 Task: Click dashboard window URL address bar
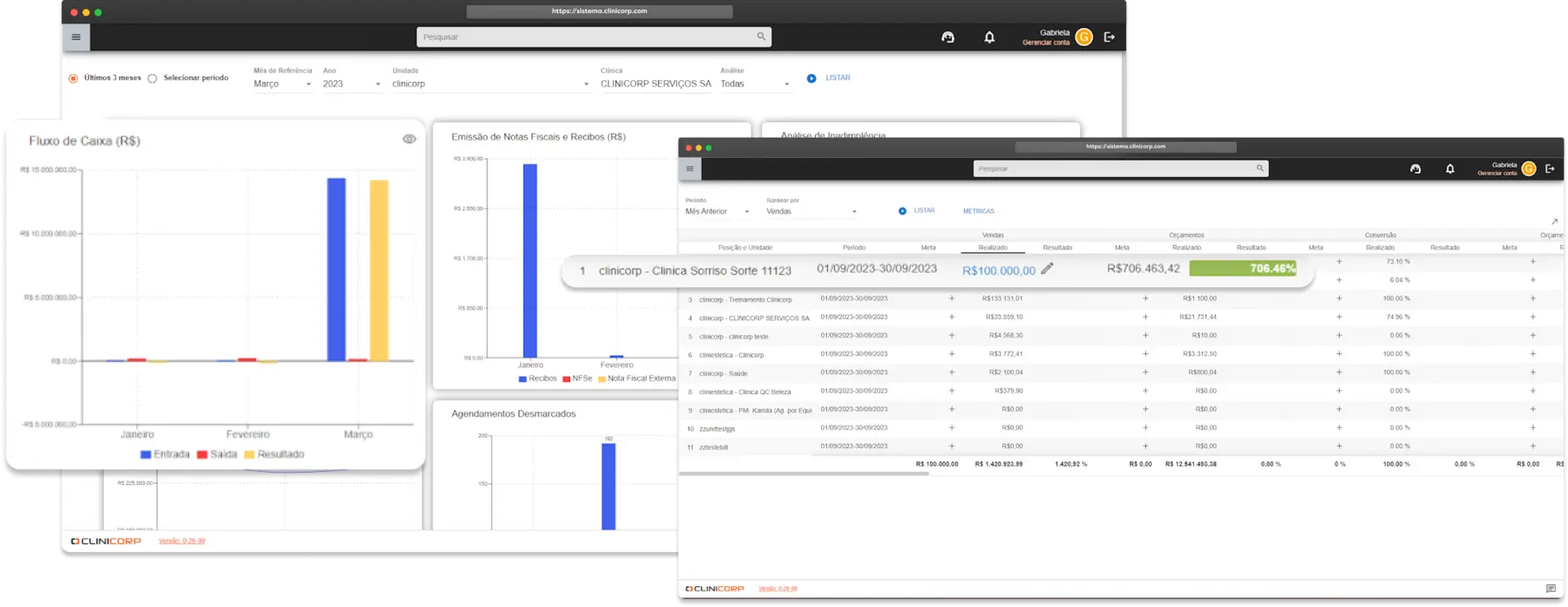[x=600, y=11]
